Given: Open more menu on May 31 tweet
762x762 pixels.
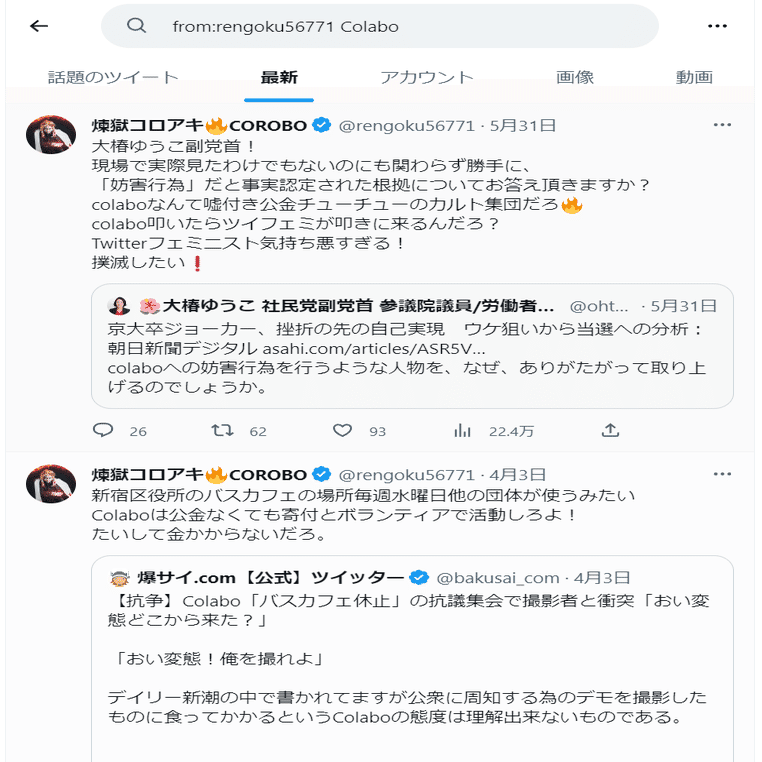Looking at the screenshot, I should 722,125.
